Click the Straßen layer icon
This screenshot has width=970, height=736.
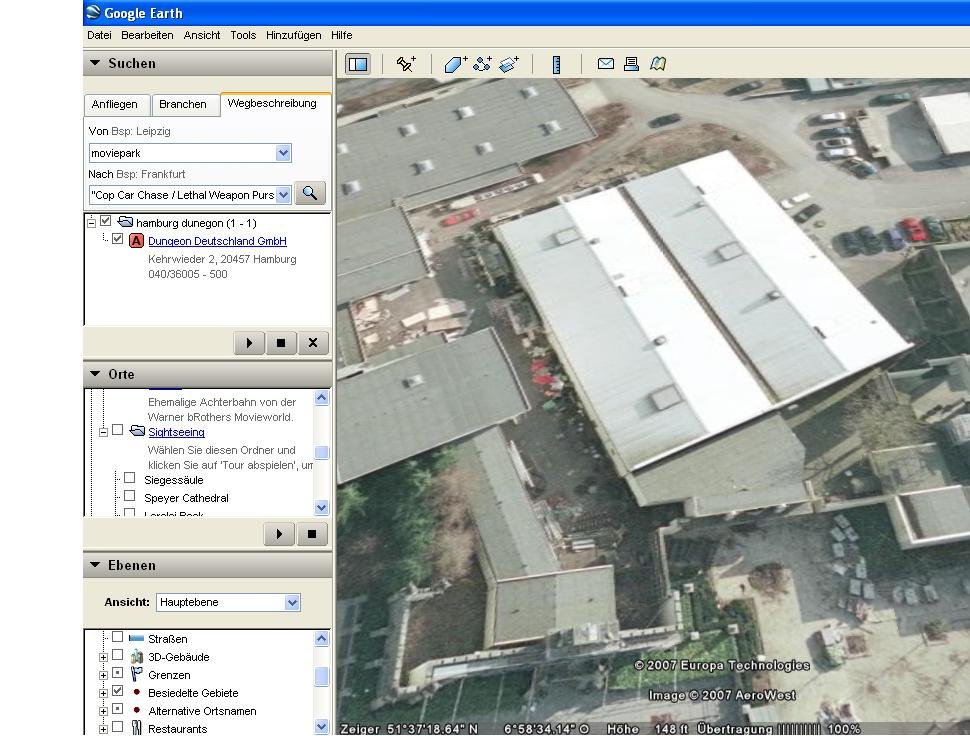click(136, 638)
